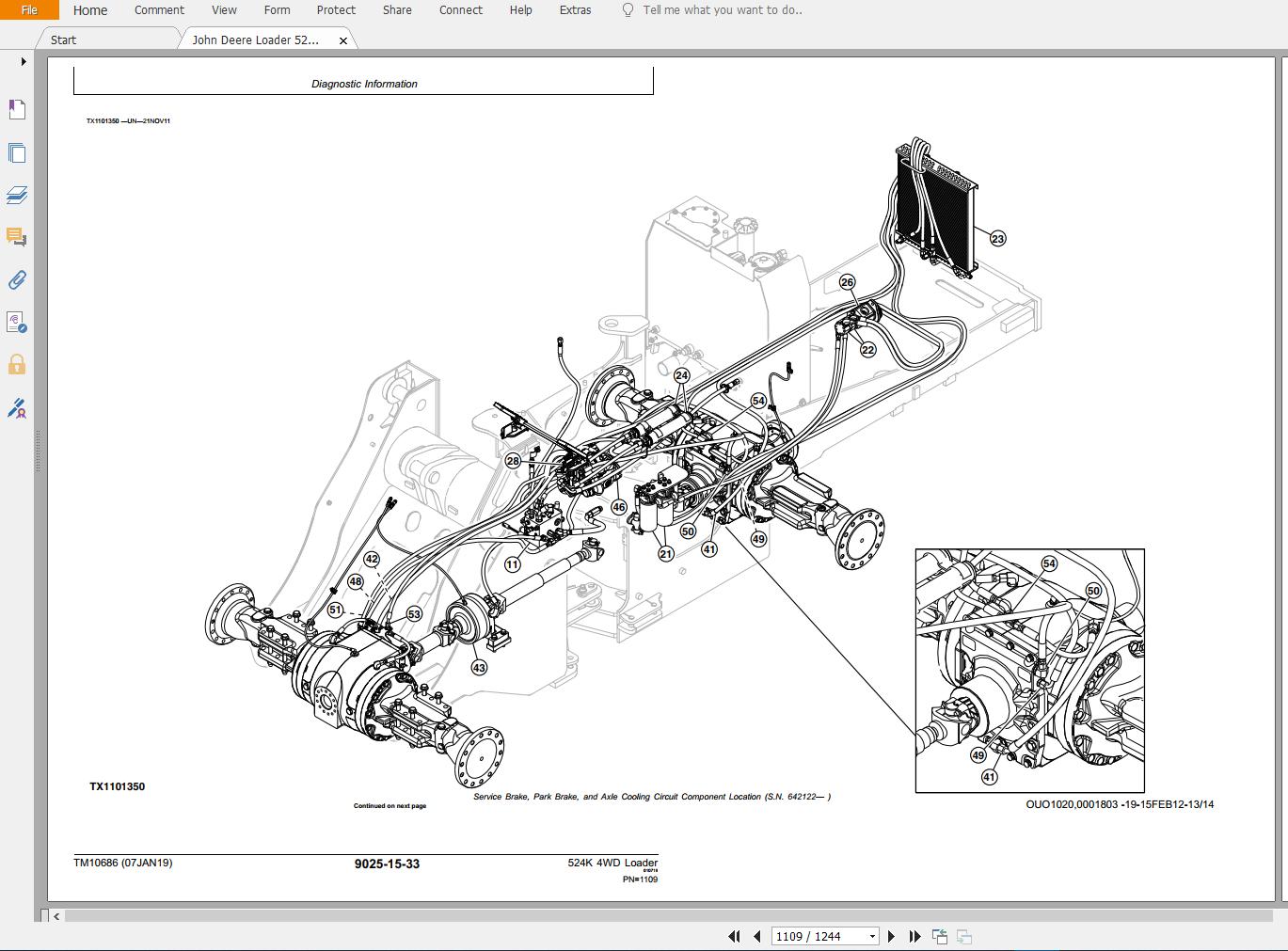This screenshot has height=951, width=1288.
Task: Open the File menu
Action: (x=29, y=10)
